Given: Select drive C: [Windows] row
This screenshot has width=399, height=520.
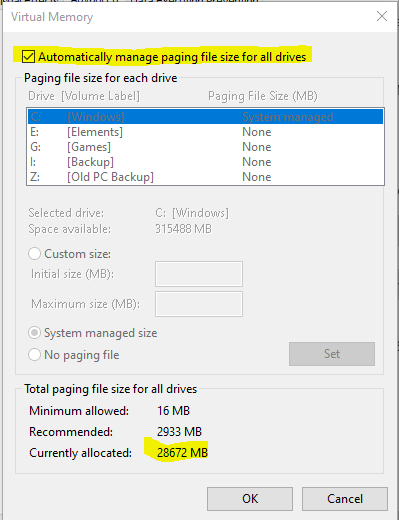Looking at the screenshot, I should tap(205, 117).
